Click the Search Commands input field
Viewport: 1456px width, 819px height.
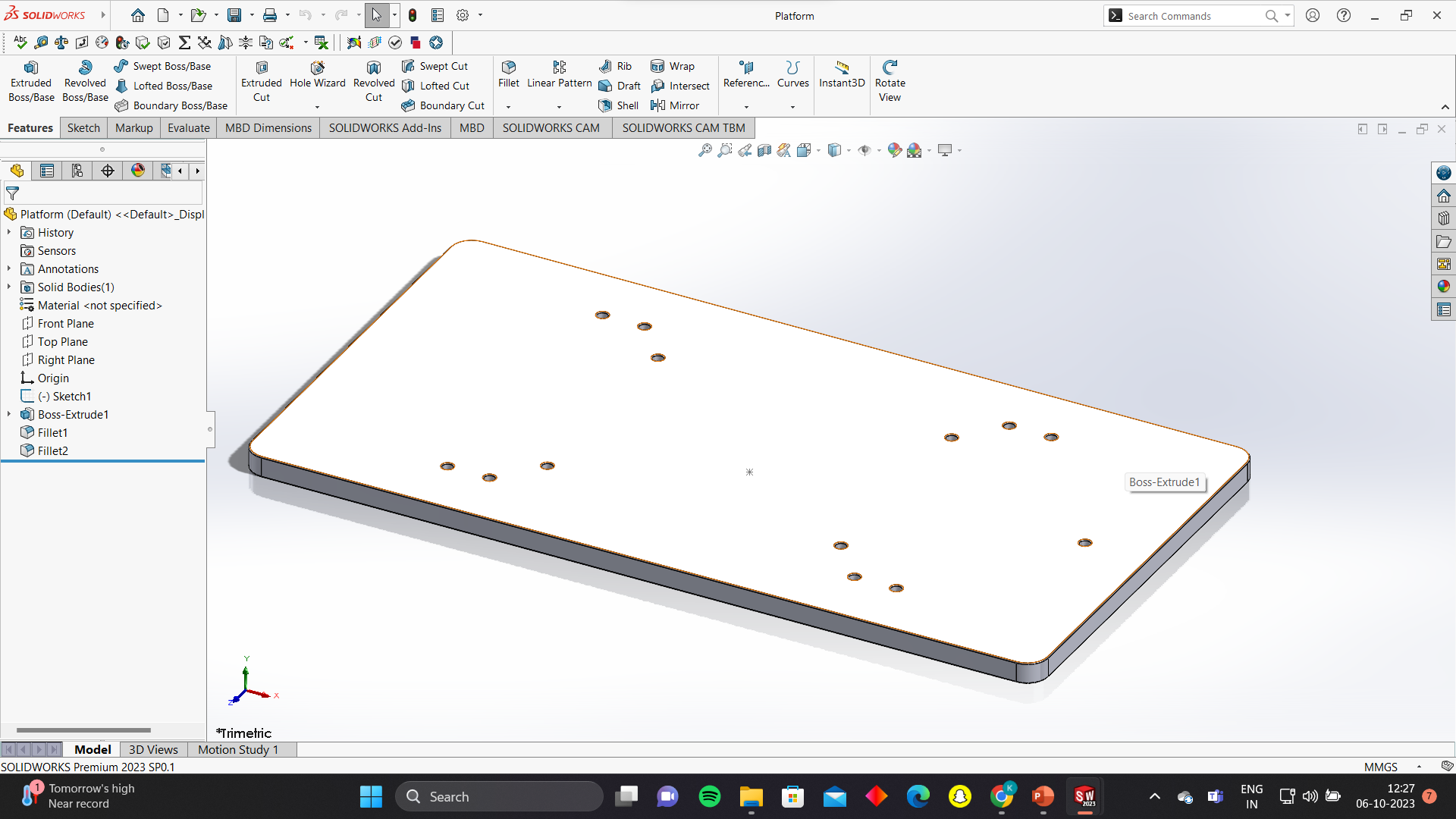[1191, 16]
